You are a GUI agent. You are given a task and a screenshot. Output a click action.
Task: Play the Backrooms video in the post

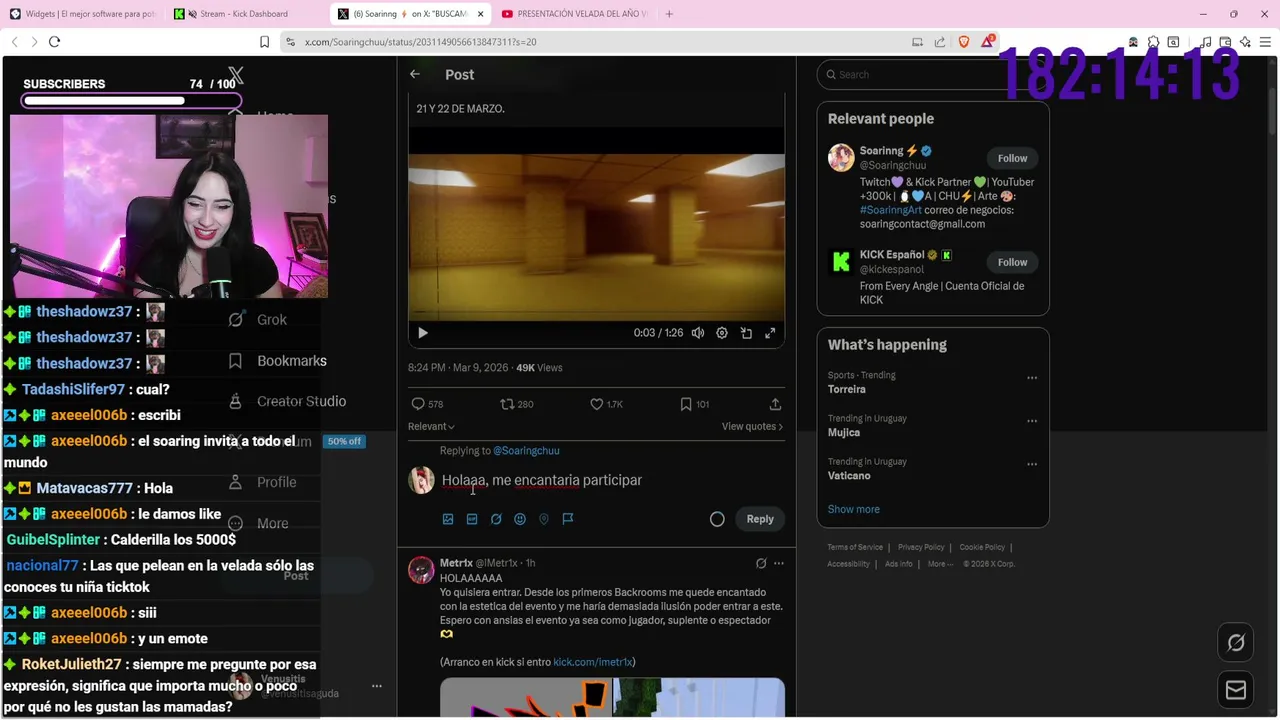[x=422, y=333]
